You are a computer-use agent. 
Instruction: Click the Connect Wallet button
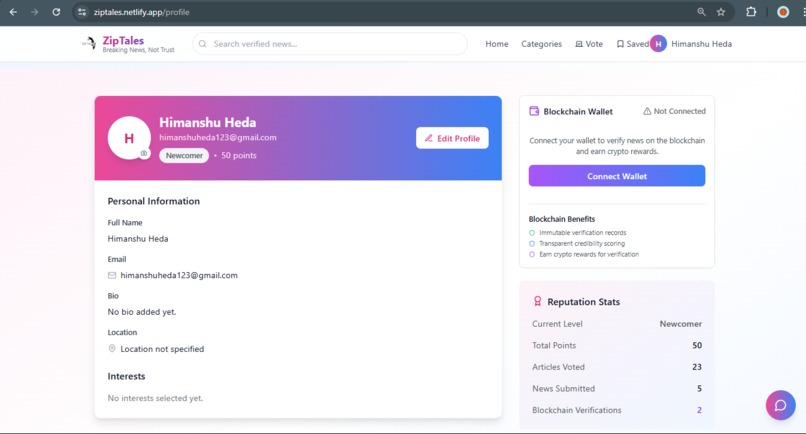617,176
